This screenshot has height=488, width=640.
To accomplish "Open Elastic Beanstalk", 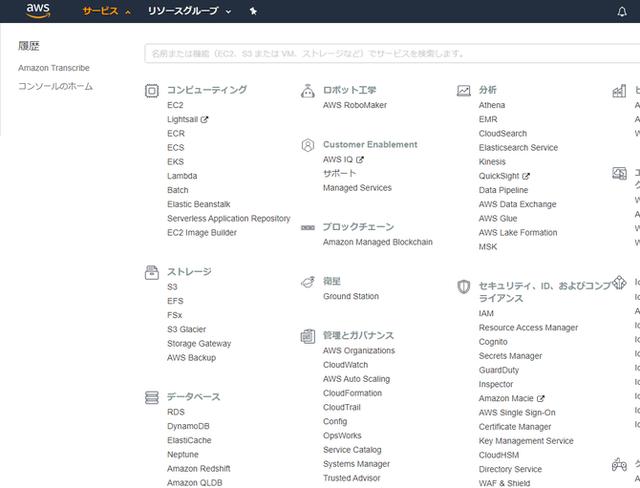I will point(199,204).
